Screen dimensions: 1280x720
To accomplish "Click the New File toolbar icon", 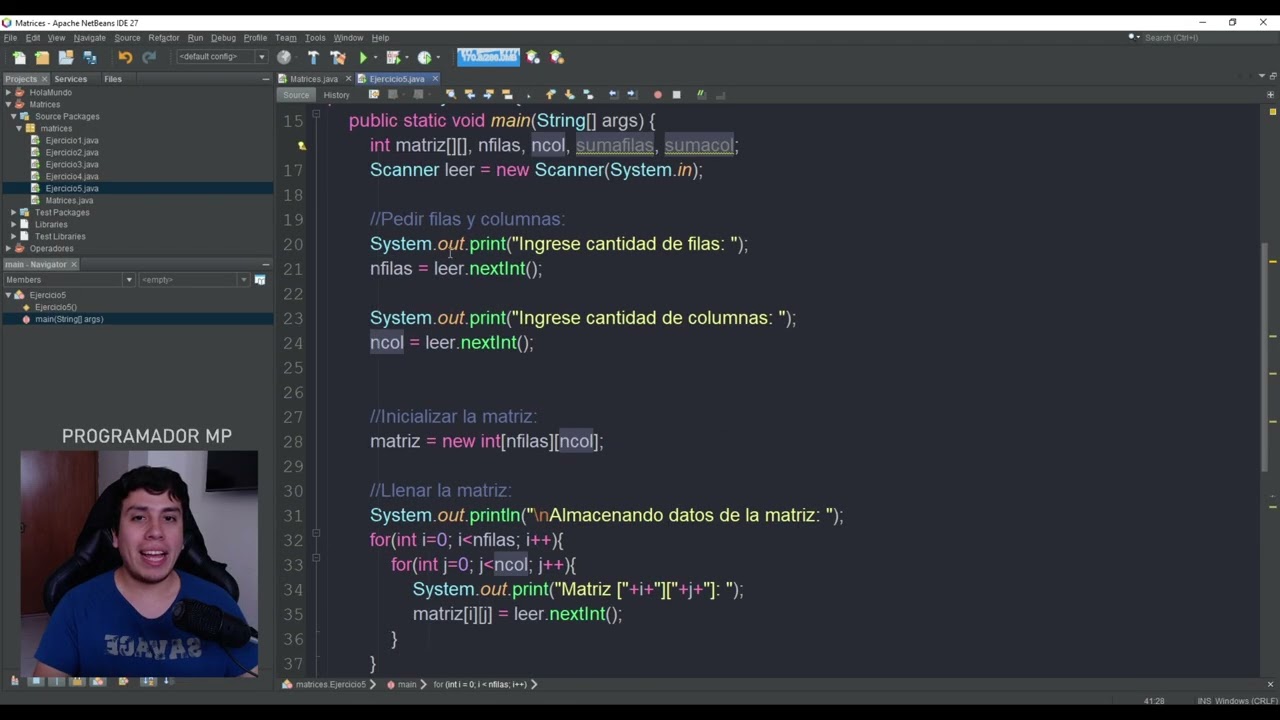I will pyautogui.click(x=19, y=57).
